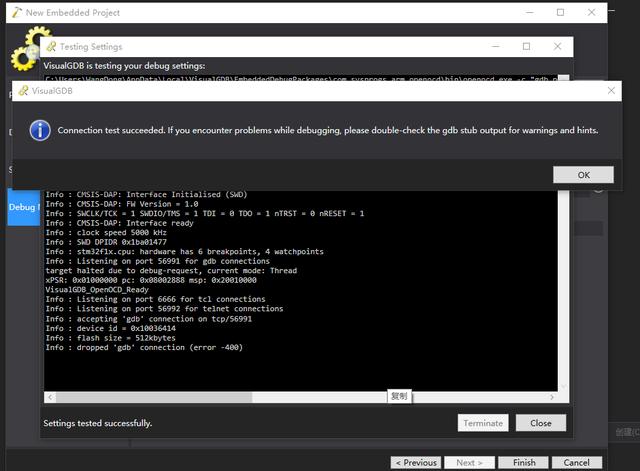Click the 'hardware has 6 breakpoints' log line
Viewport: 640px width, 471px height.
click(x=184, y=252)
